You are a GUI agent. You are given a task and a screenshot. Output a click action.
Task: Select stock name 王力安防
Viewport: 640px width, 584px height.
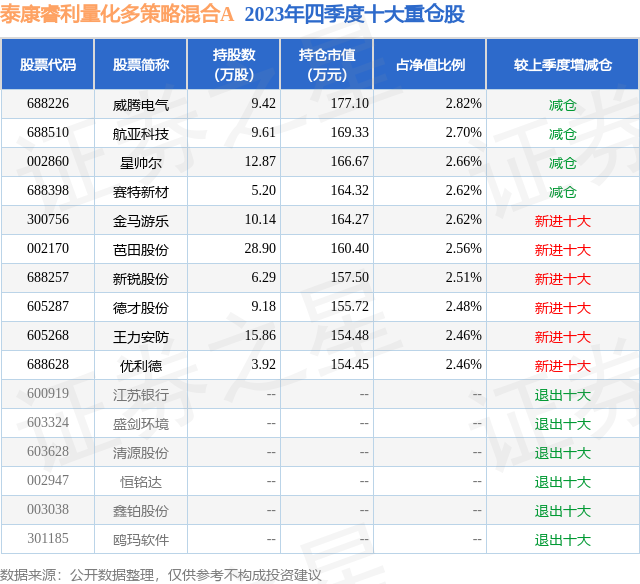(x=141, y=337)
